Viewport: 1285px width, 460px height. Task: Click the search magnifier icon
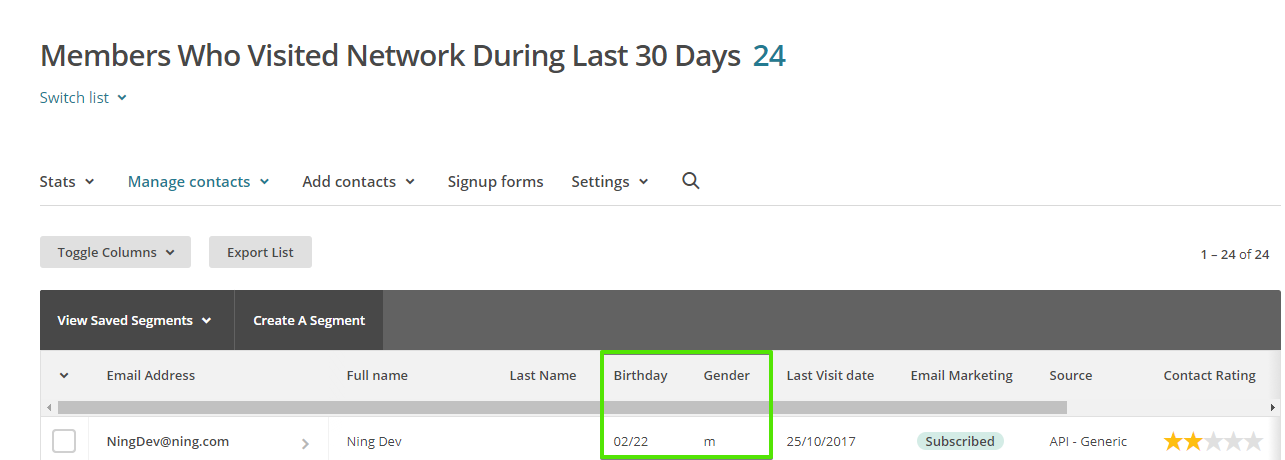(x=690, y=181)
